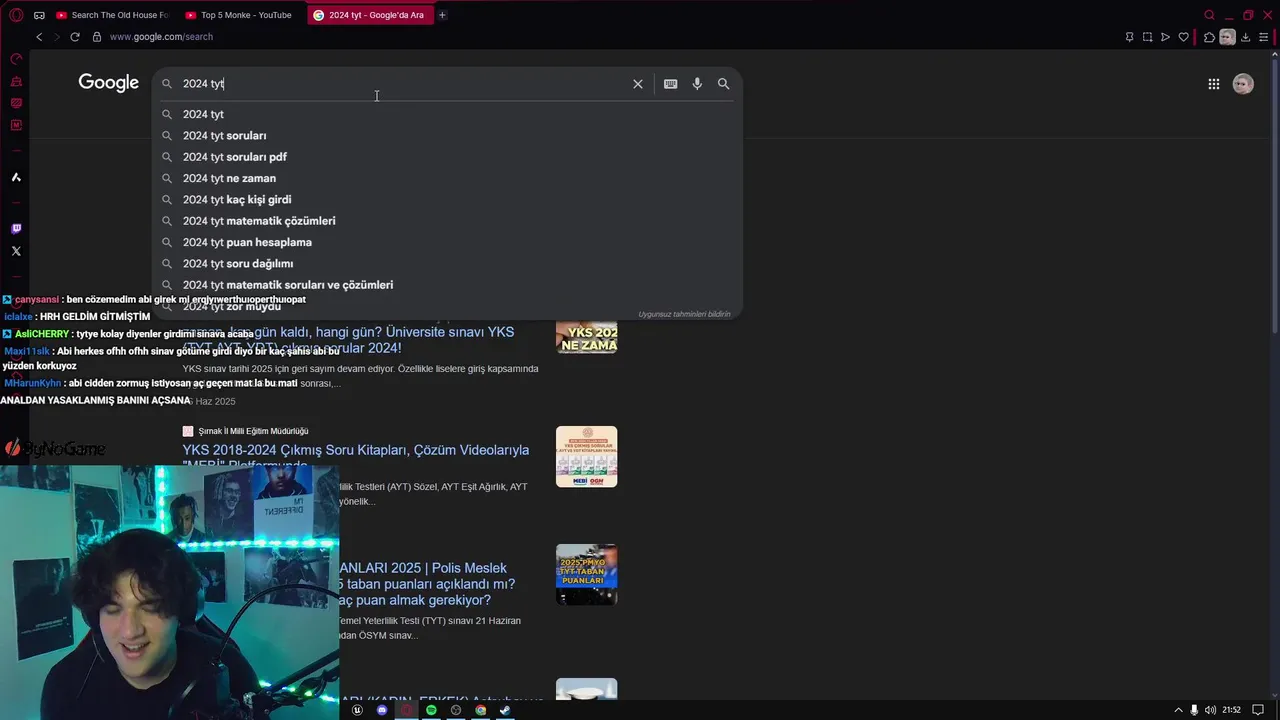Open Spotify from the taskbar
This screenshot has height=720, width=1280.
coord(431,710)
